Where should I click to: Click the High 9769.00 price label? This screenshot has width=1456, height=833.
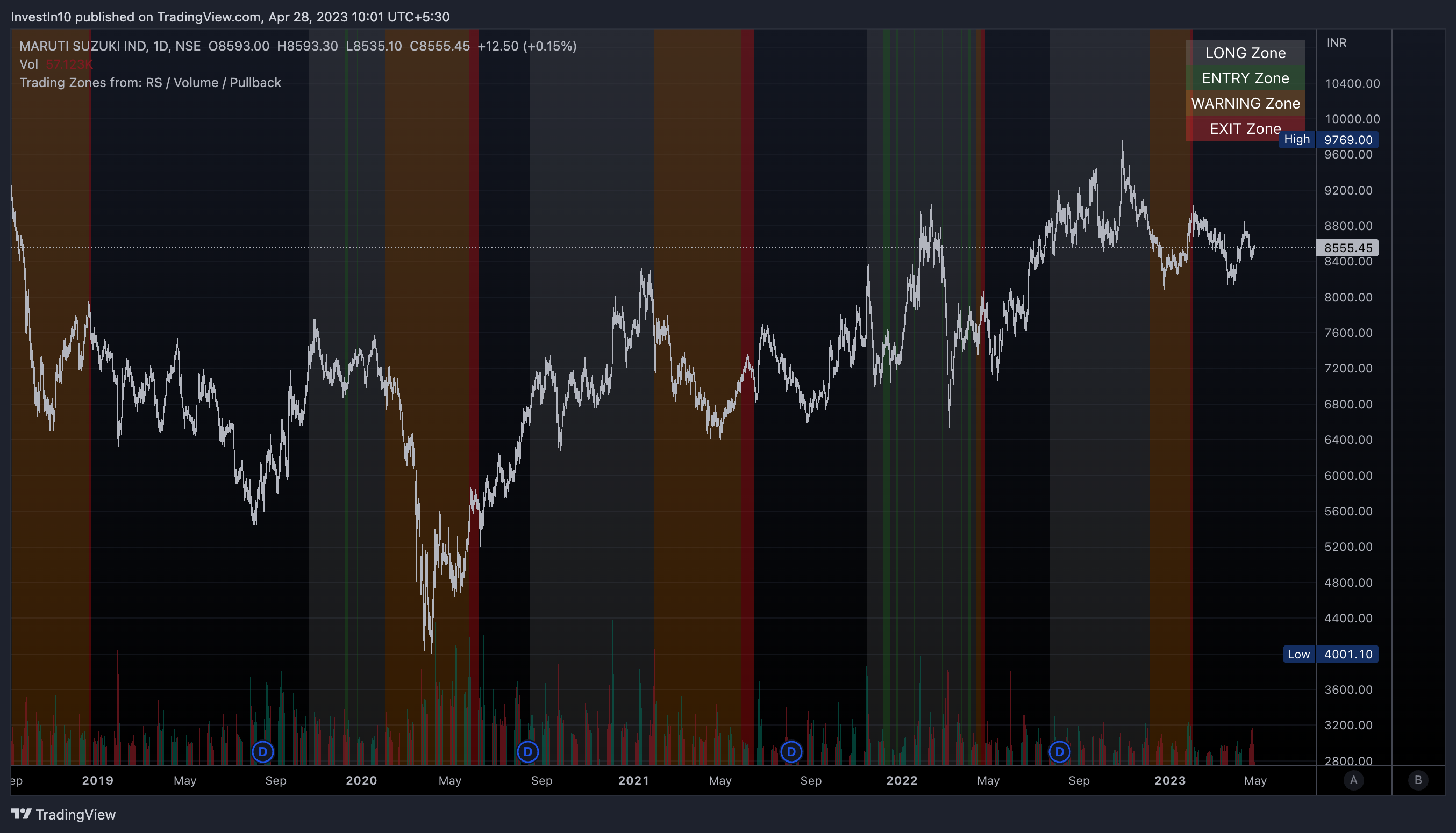[1329, 139]
